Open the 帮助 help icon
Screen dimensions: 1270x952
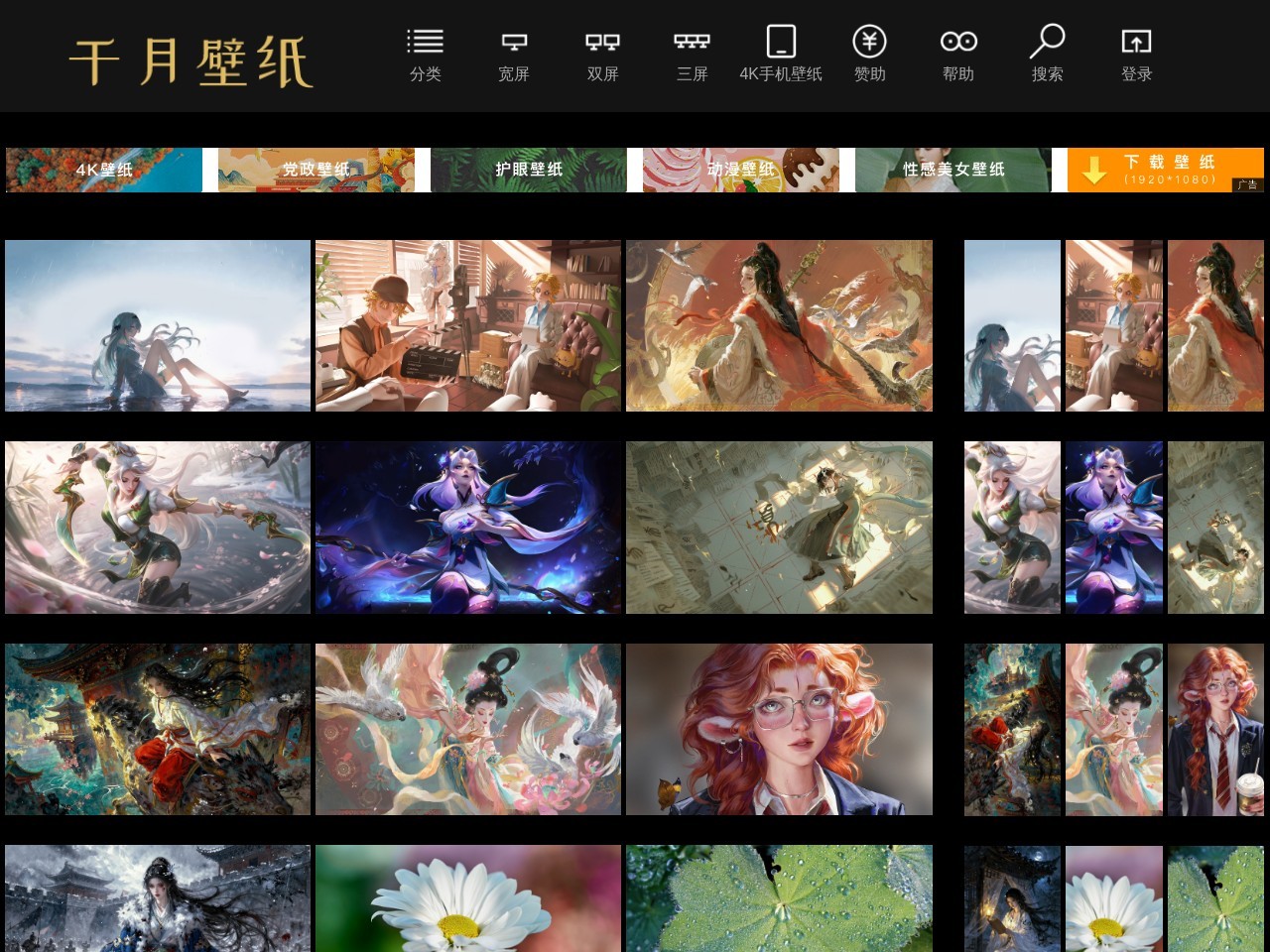click(x=958, y=42)
